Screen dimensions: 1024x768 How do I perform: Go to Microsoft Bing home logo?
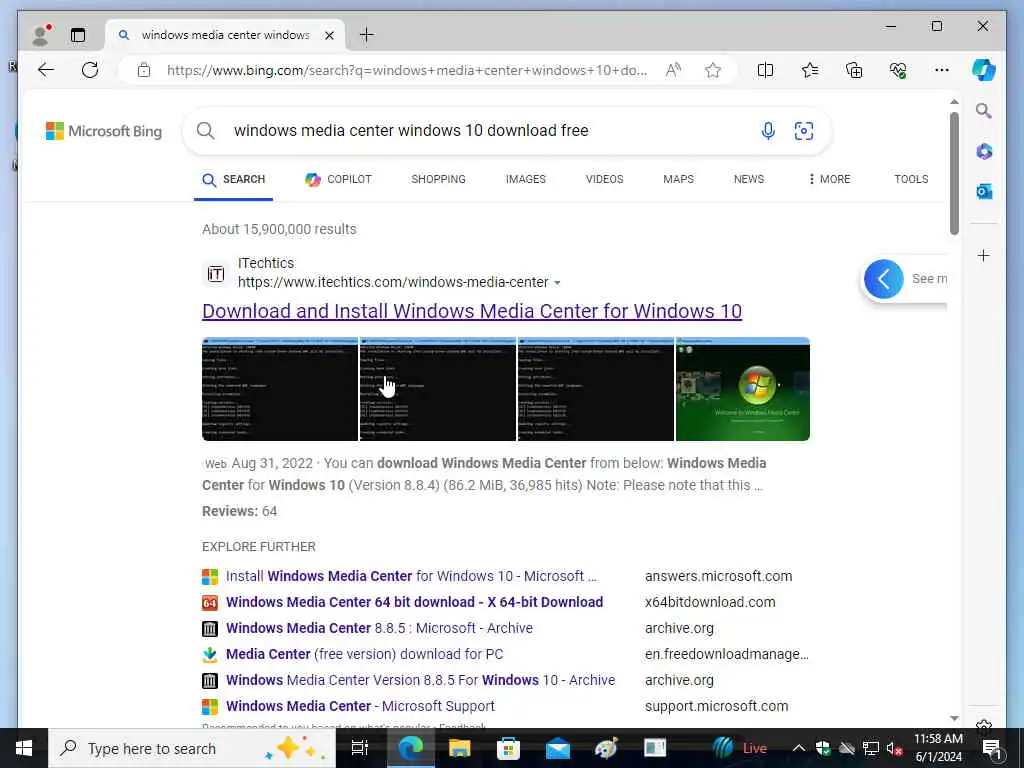[x=104, y=131]
